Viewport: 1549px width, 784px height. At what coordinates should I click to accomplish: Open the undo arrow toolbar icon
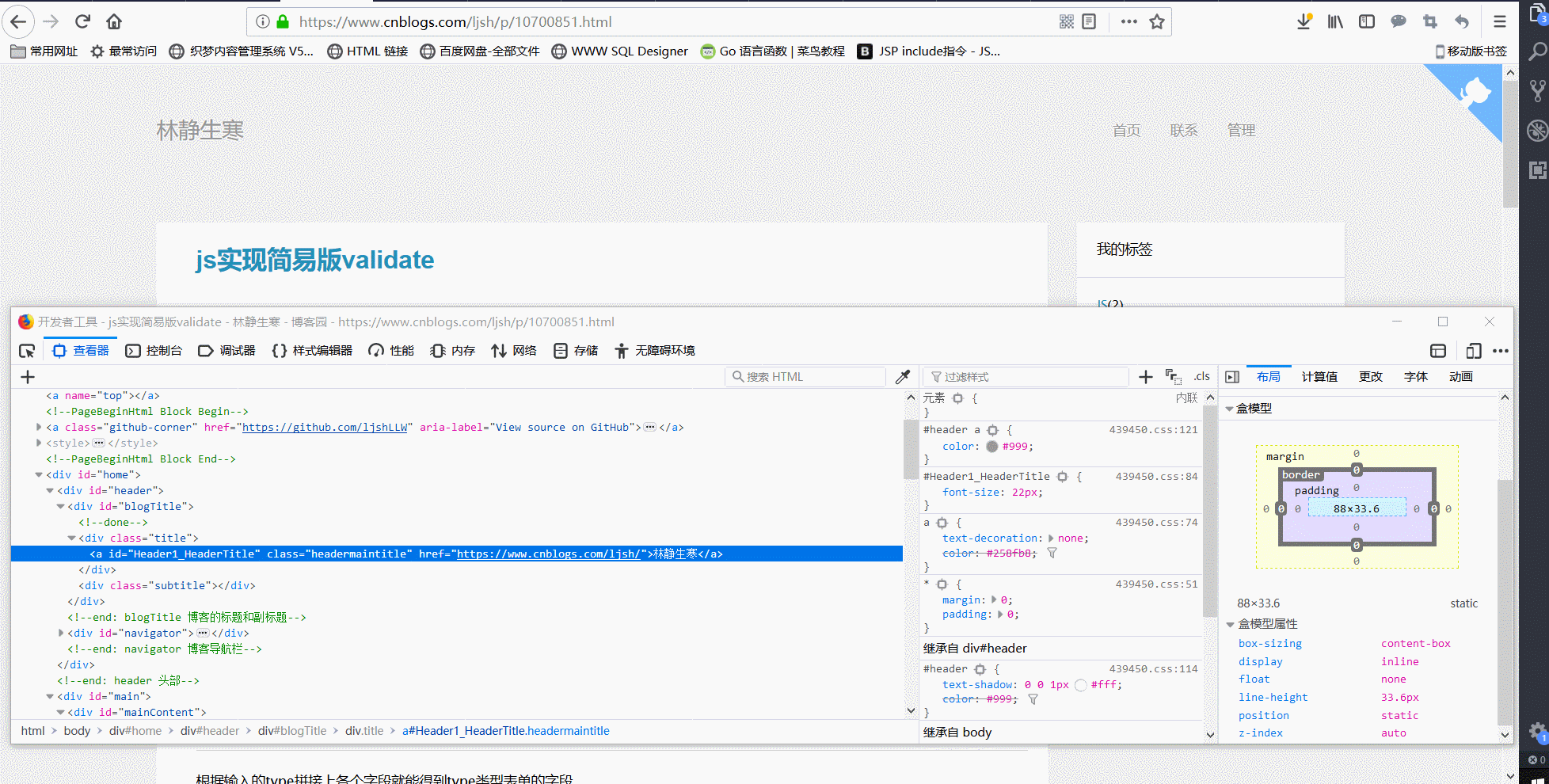point(1462,21)
